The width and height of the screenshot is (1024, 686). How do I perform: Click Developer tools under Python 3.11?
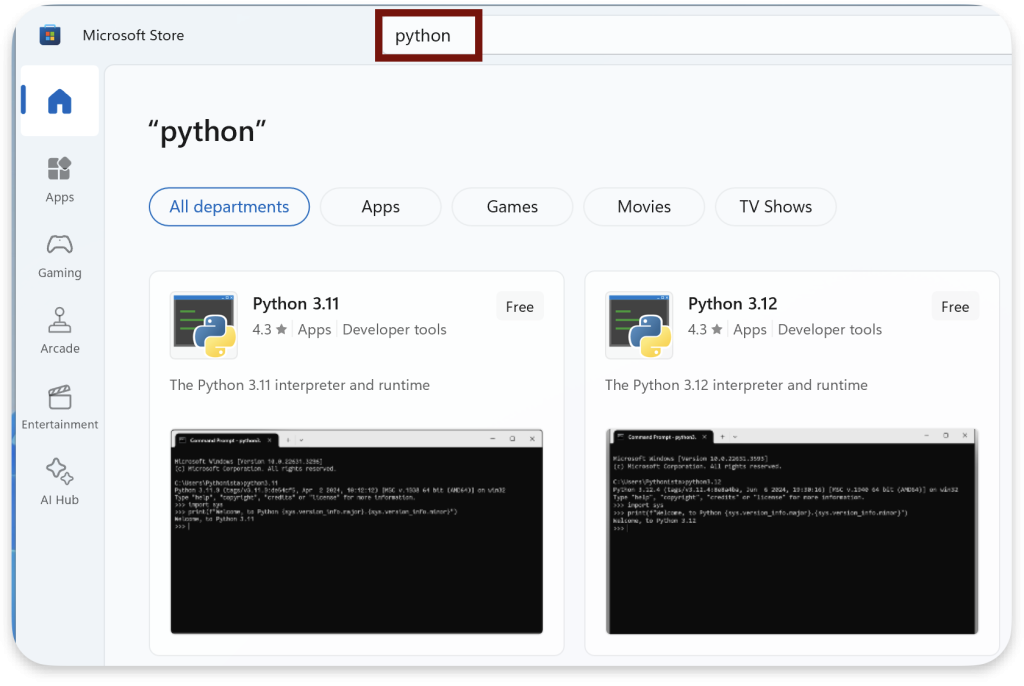coord(394,329)
